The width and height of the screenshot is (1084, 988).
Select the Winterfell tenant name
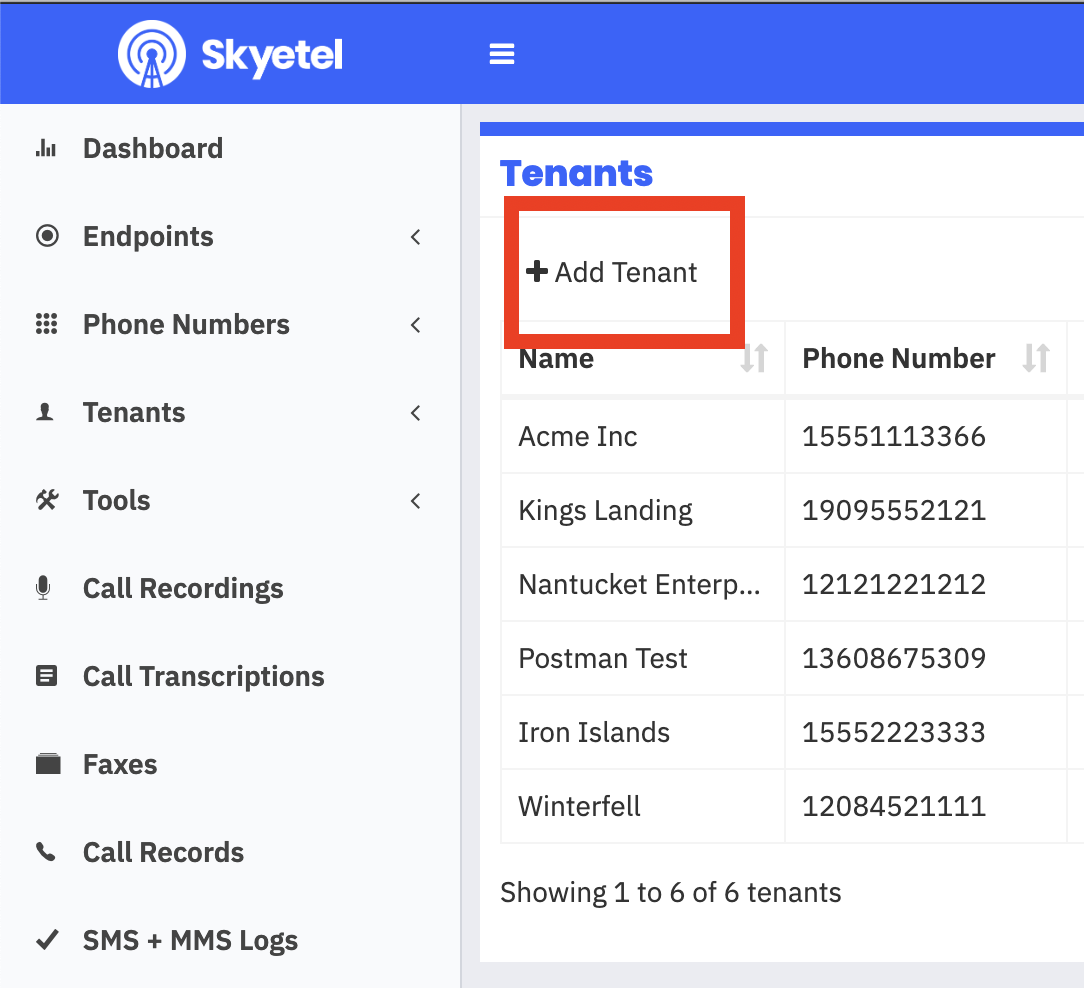point(579,806)
